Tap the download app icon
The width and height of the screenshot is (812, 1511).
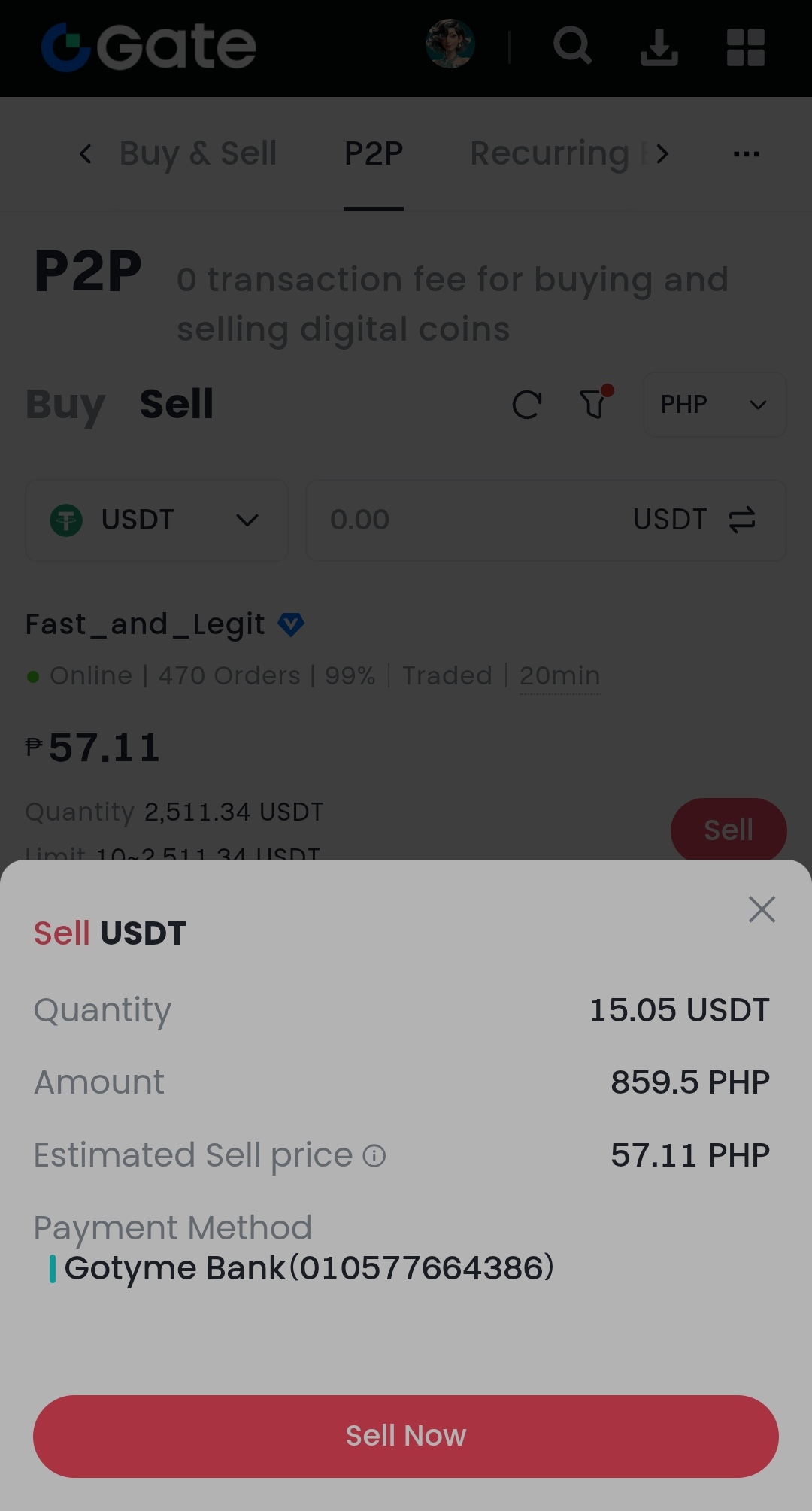659,47
